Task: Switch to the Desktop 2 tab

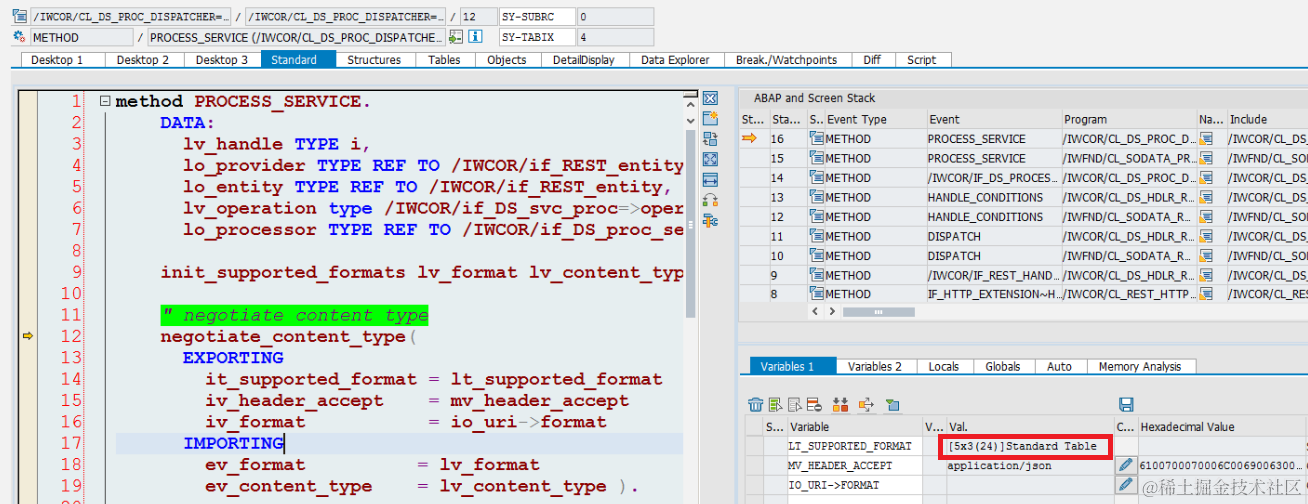Action: (143, 60)
